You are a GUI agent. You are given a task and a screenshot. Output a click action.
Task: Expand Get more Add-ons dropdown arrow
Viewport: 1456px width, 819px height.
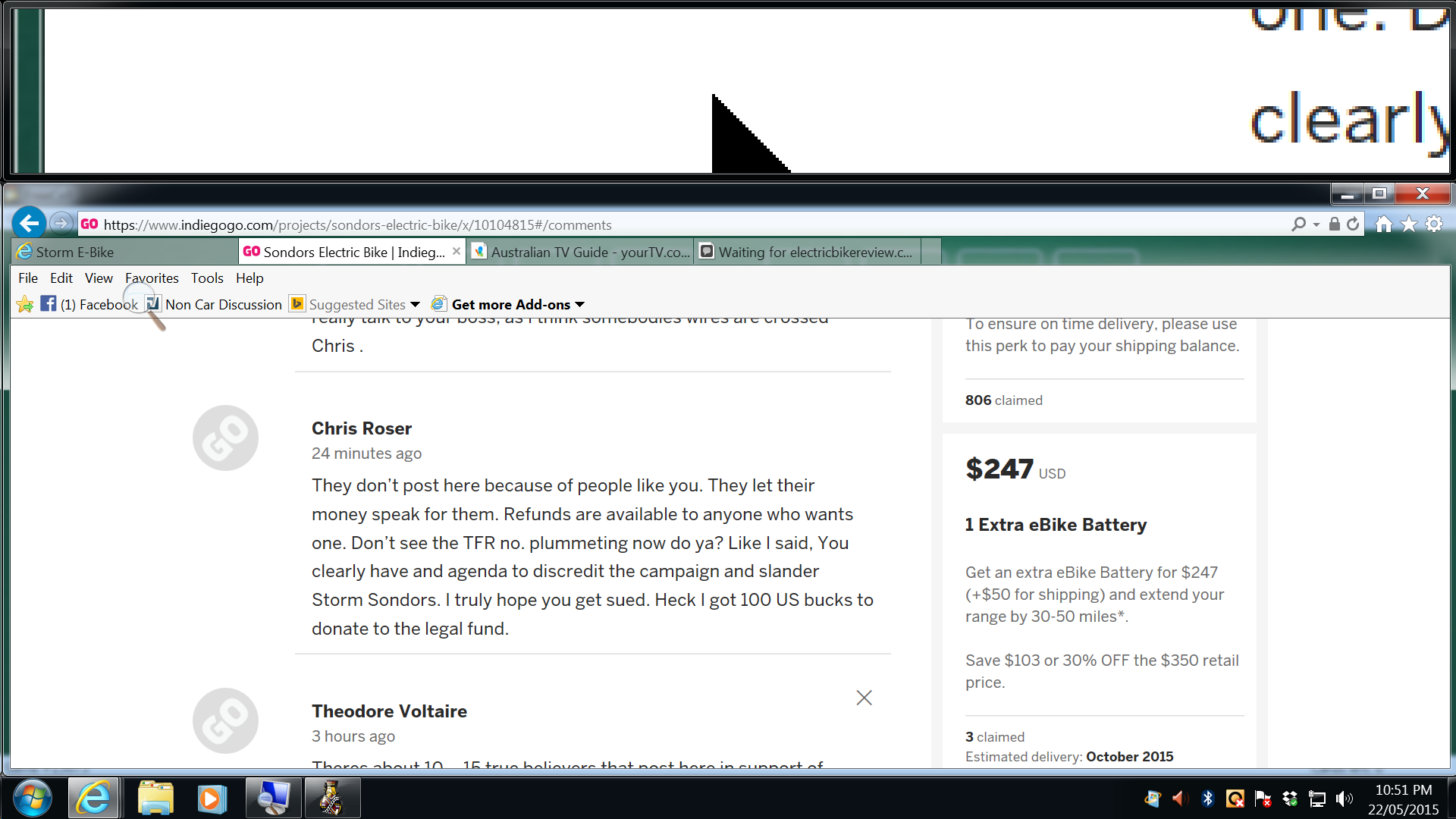pos(580,305)
